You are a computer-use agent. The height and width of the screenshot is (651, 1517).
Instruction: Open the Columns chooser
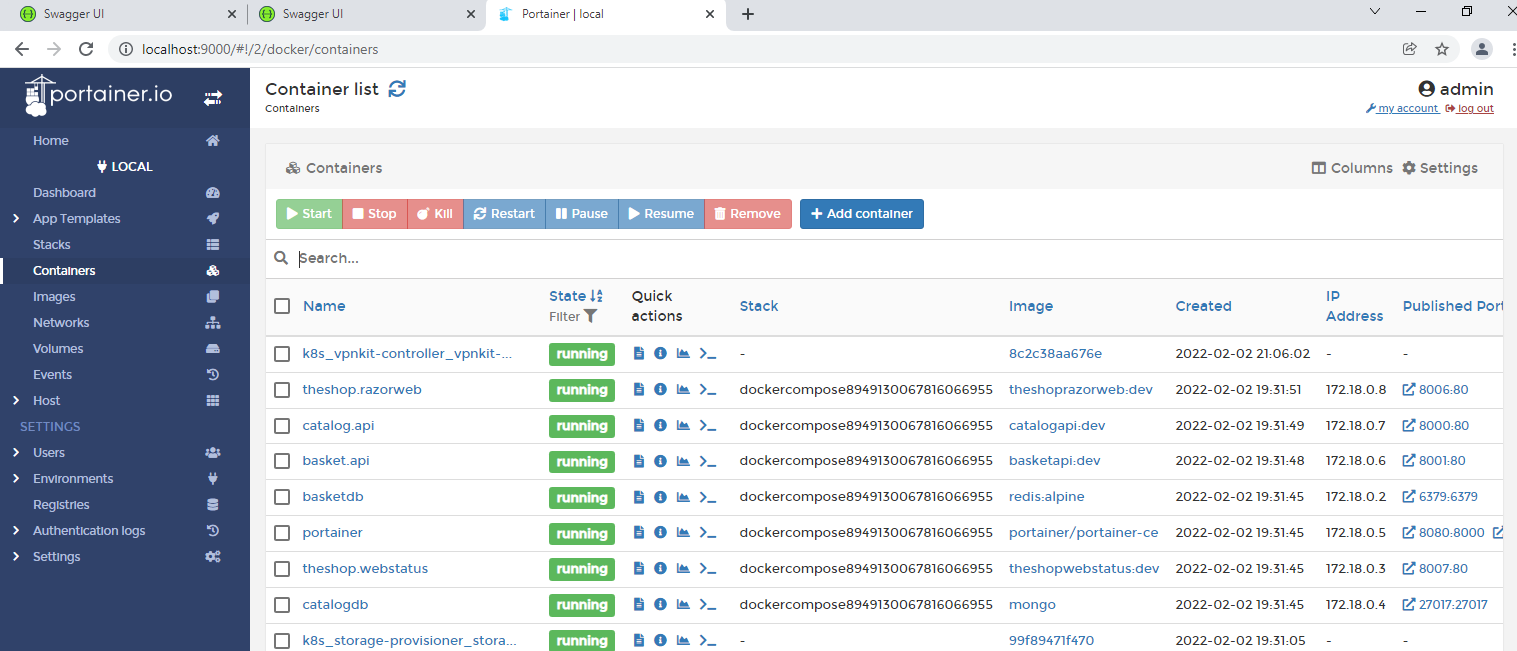point(1352,168)
